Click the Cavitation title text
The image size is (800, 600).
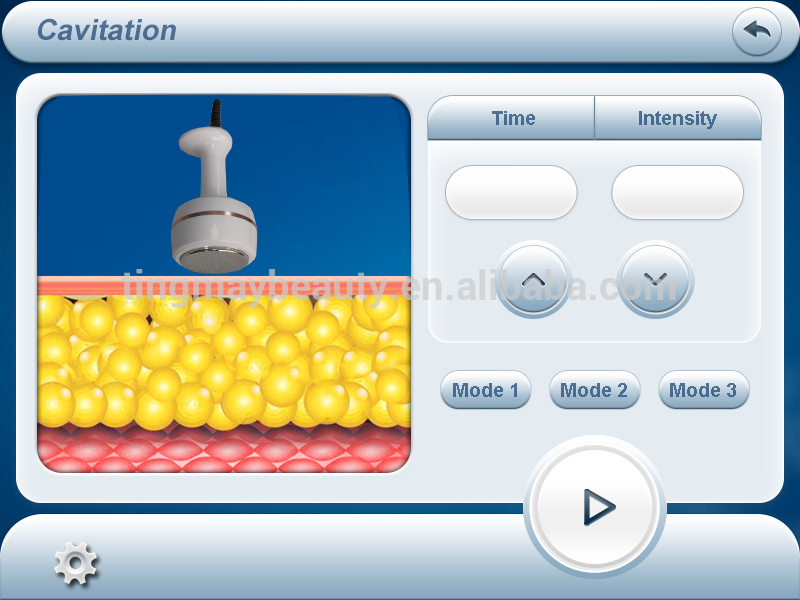(x=107, y=30)
